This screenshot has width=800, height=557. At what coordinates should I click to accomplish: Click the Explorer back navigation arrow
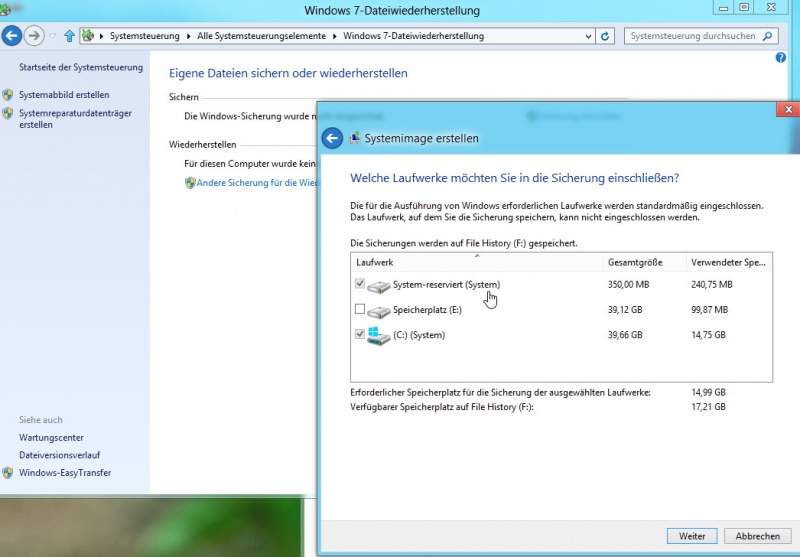(12, 36)
